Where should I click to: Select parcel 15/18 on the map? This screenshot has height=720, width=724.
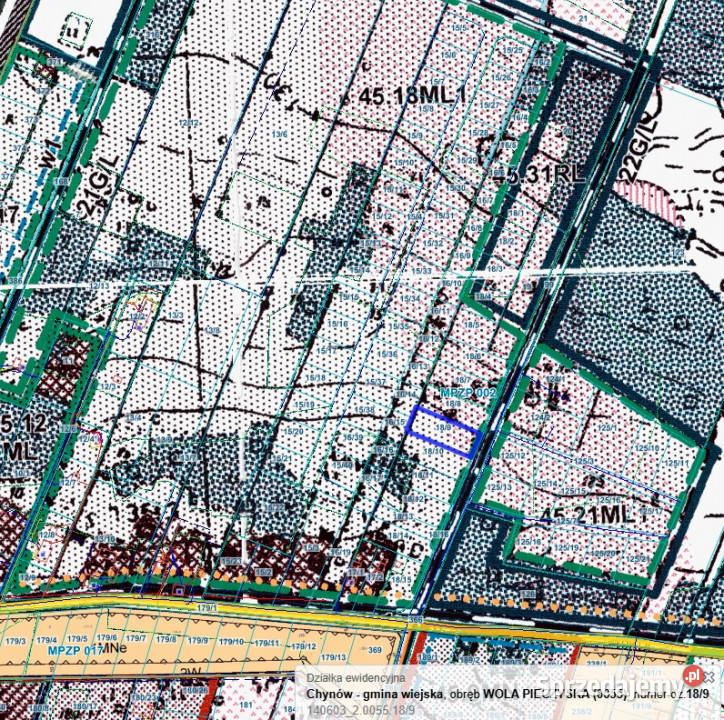click(315, 377)
